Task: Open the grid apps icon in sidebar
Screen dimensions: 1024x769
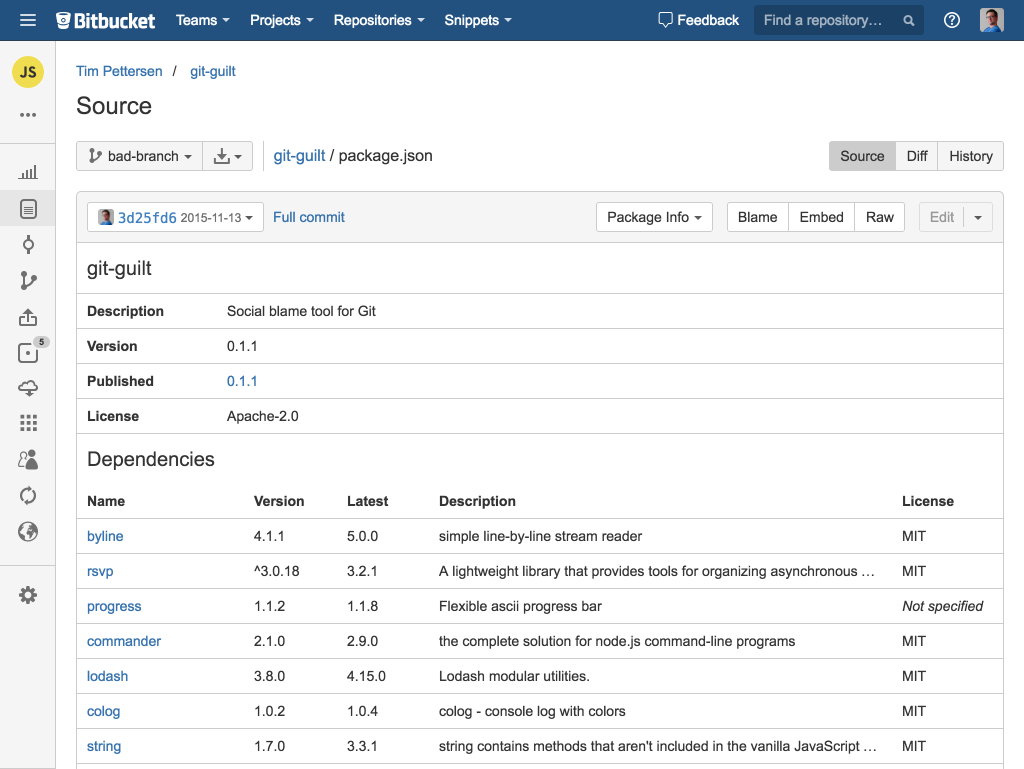Action: [x=28, y=423]
